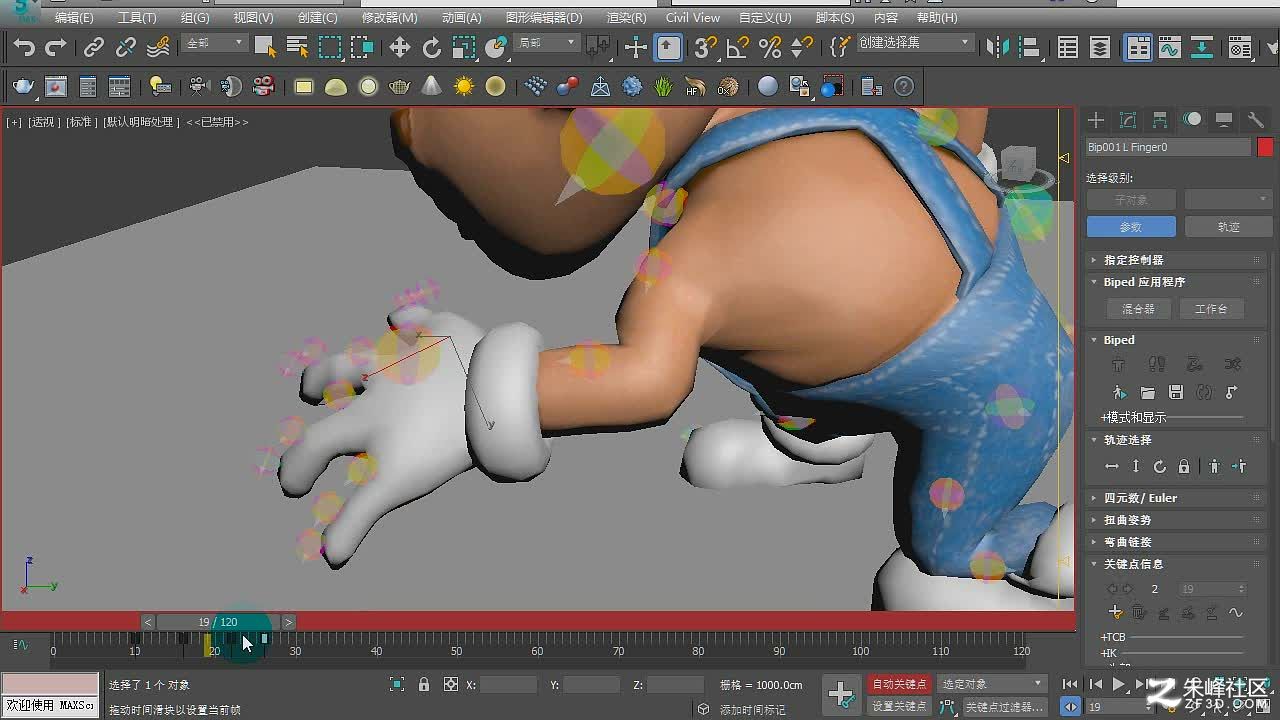Click the 19 / 120 time slider

tap(217, 622)
